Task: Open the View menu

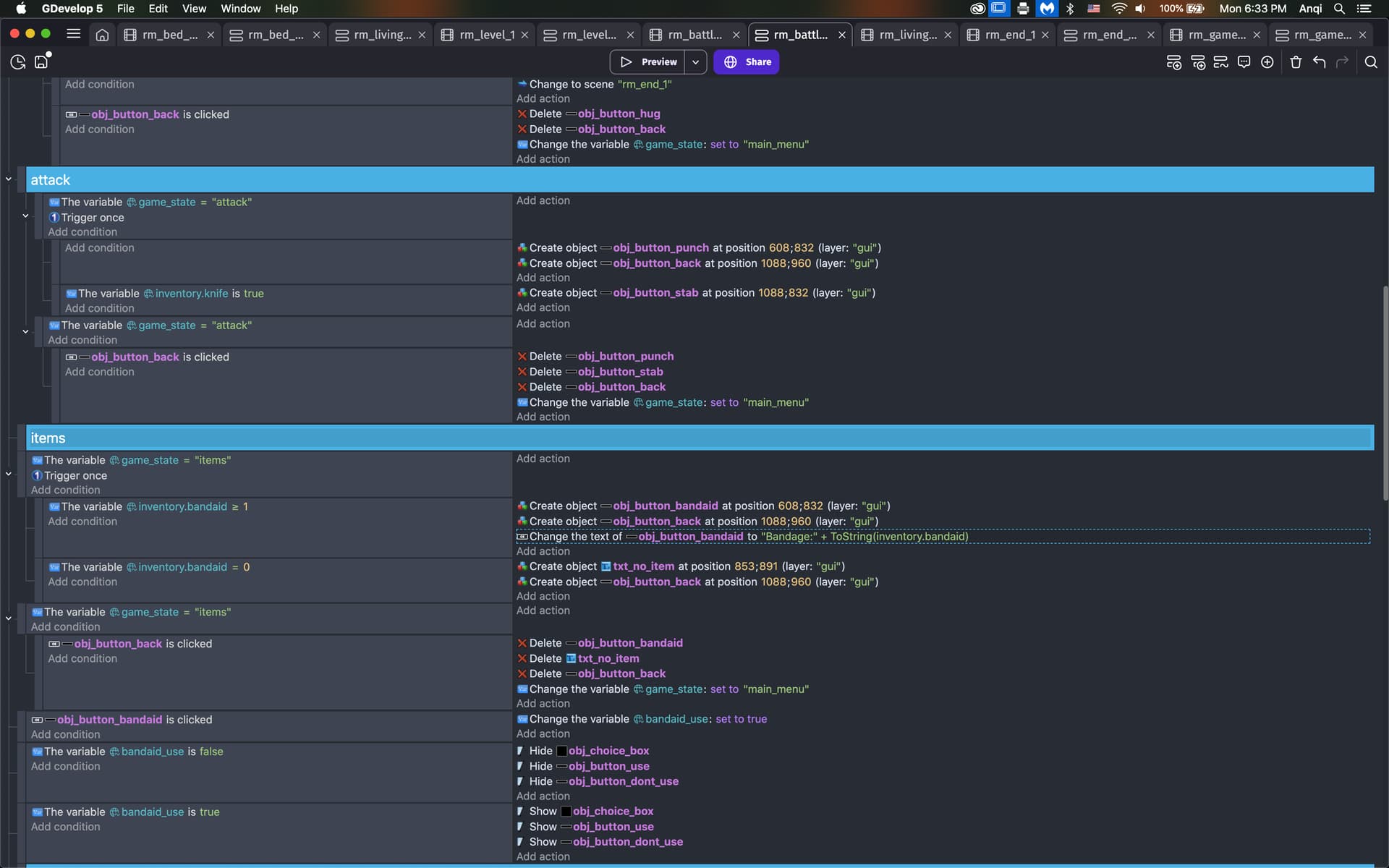Action: pyautogui.click(x=194, y=9)
